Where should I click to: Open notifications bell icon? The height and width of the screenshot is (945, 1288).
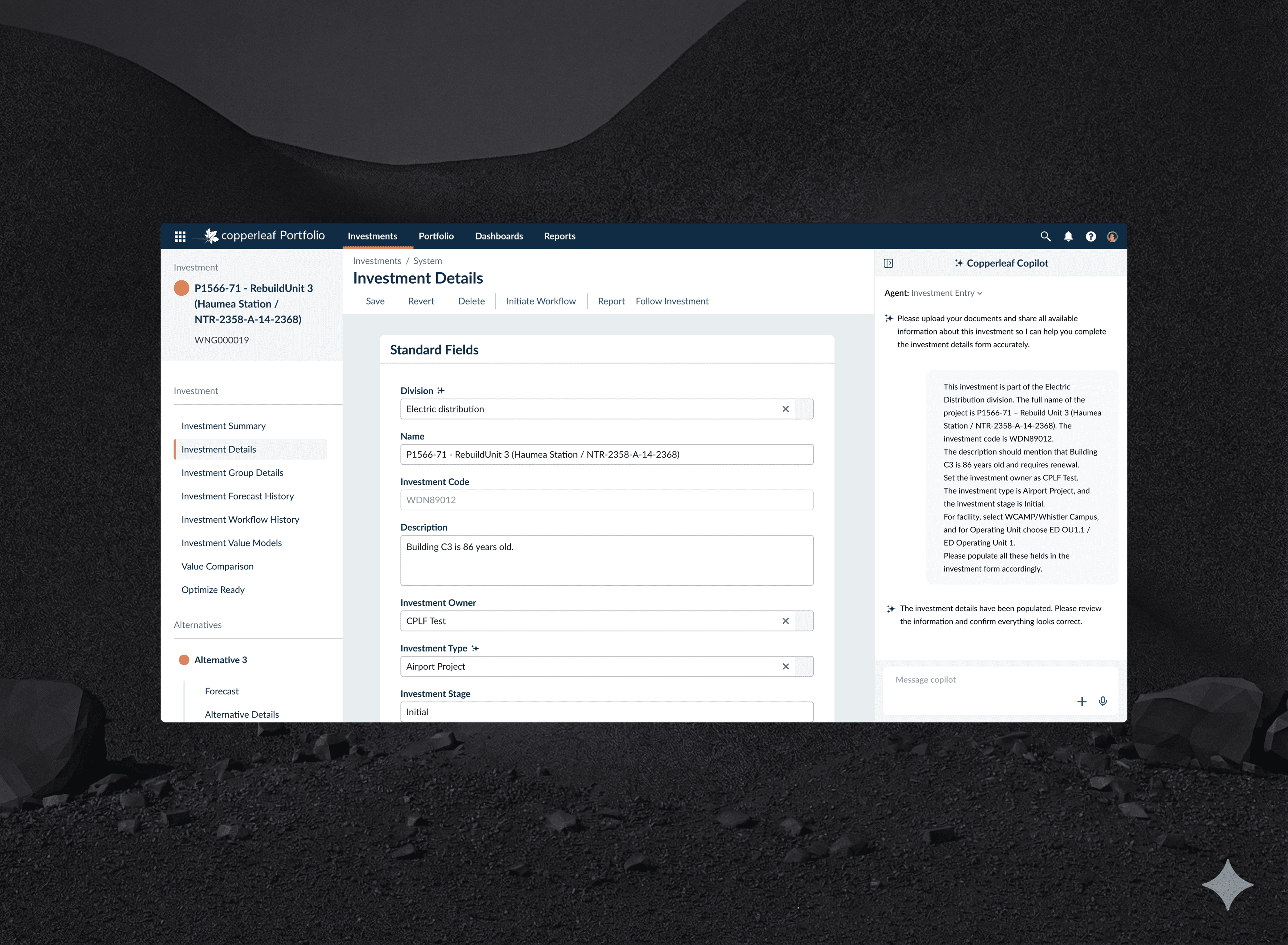point(1068,236)
